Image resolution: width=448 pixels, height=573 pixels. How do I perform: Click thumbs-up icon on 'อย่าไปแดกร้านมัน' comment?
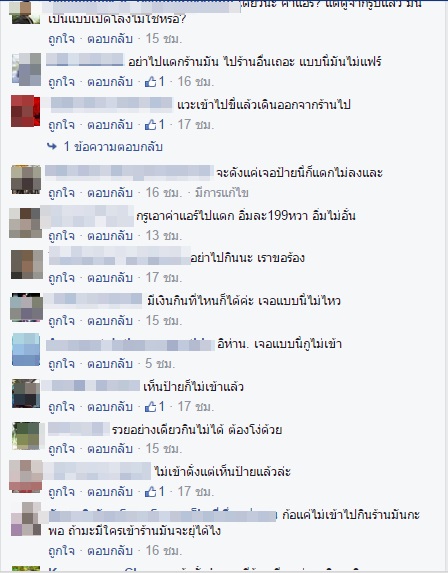(x=150, y=81)
